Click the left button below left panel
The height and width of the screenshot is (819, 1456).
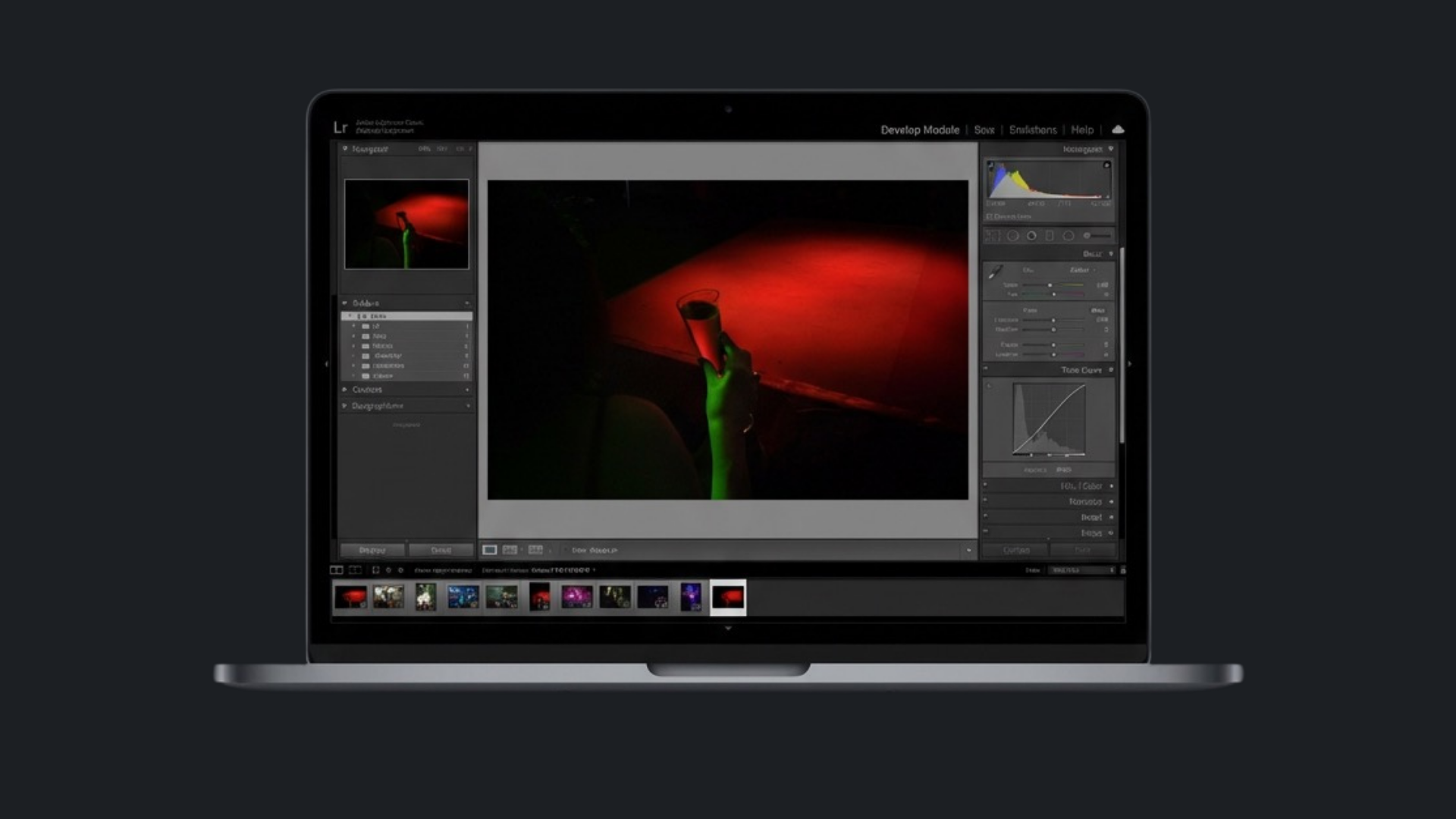(372, 550)
